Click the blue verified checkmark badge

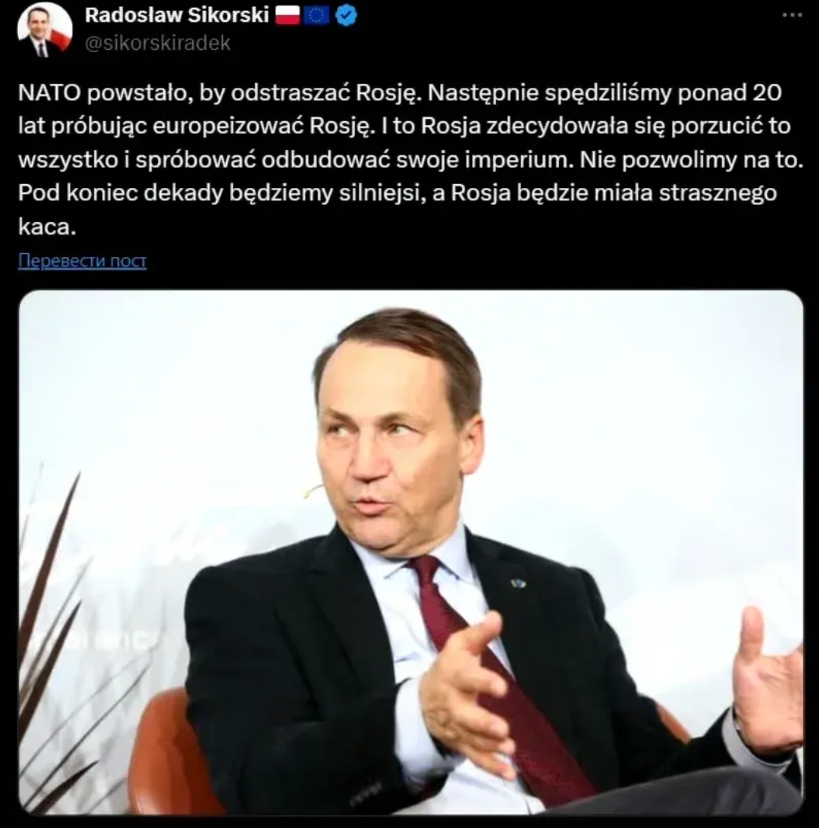point(346,16)
